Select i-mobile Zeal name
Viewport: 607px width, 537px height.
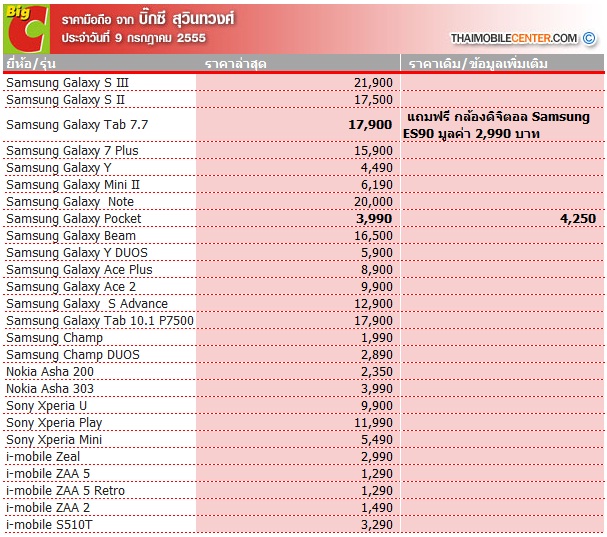coord(43,457)
